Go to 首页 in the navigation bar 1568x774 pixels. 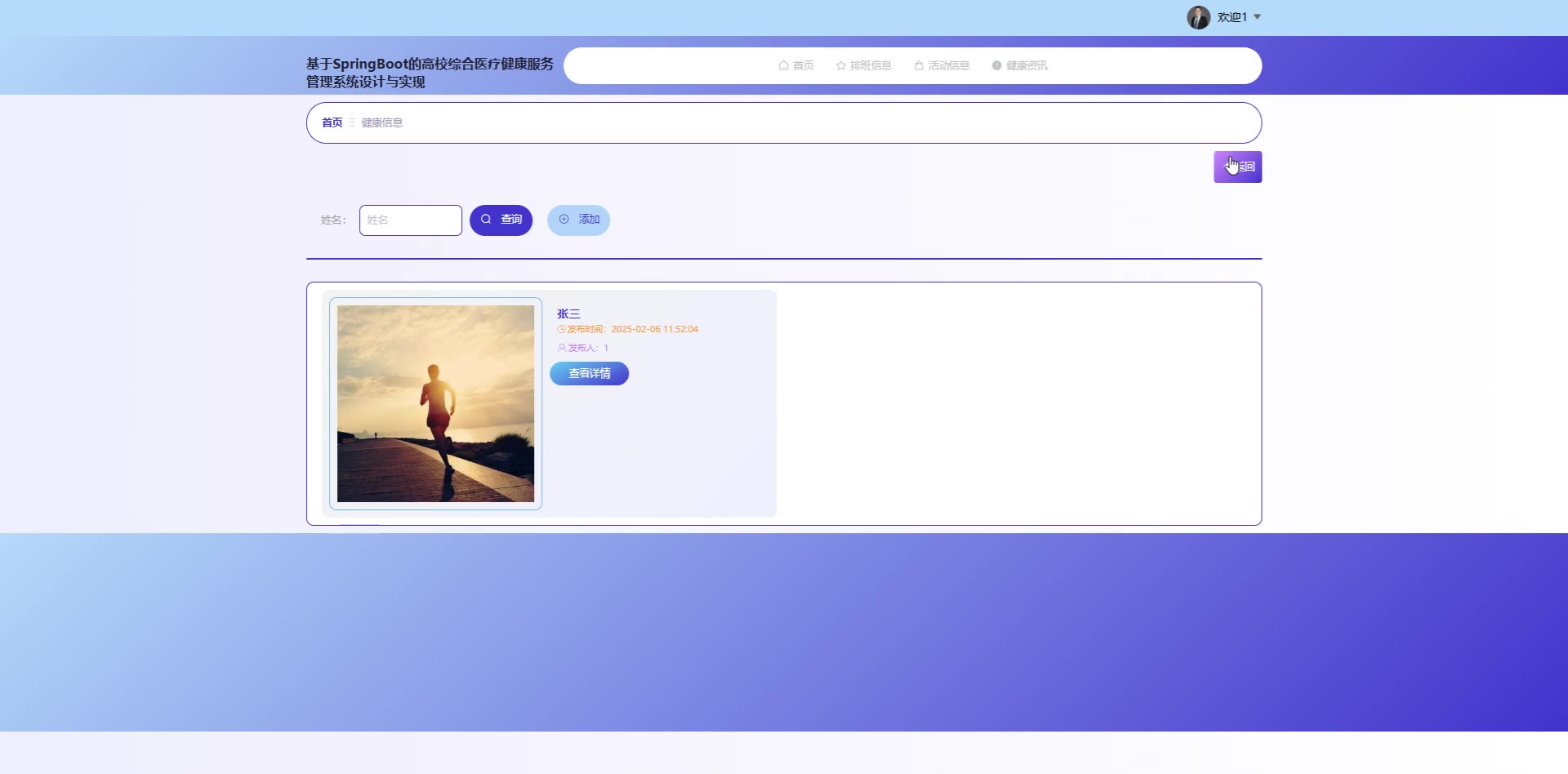tap(796, 65)
